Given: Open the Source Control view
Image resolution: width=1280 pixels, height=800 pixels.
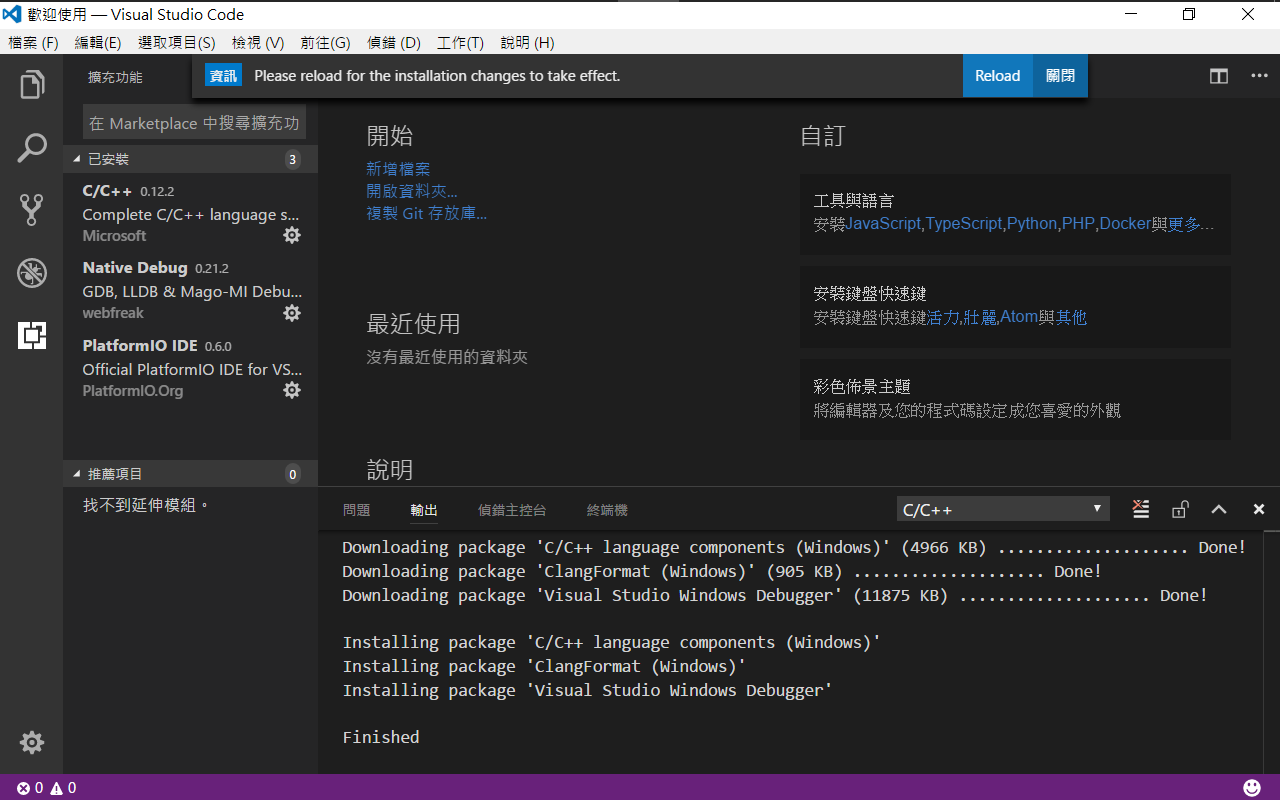Looking at the screenshot, I should coord(31,209).
